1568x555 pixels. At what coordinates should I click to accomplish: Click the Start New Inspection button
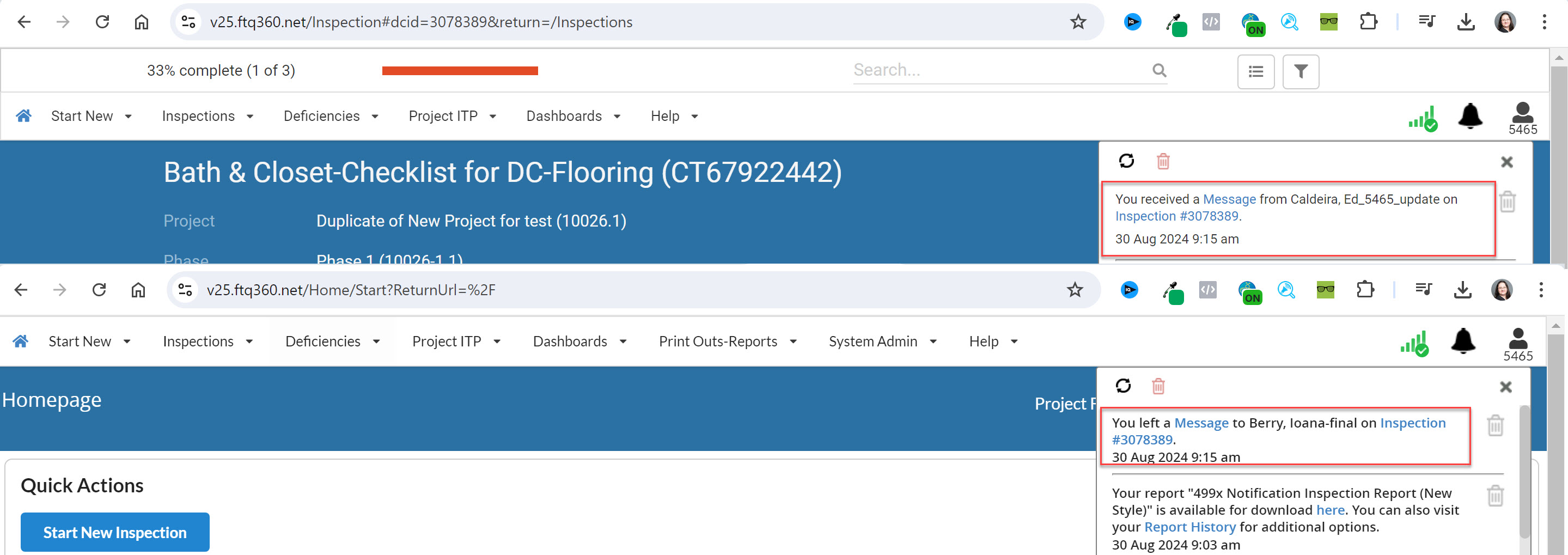click(115, 533)
